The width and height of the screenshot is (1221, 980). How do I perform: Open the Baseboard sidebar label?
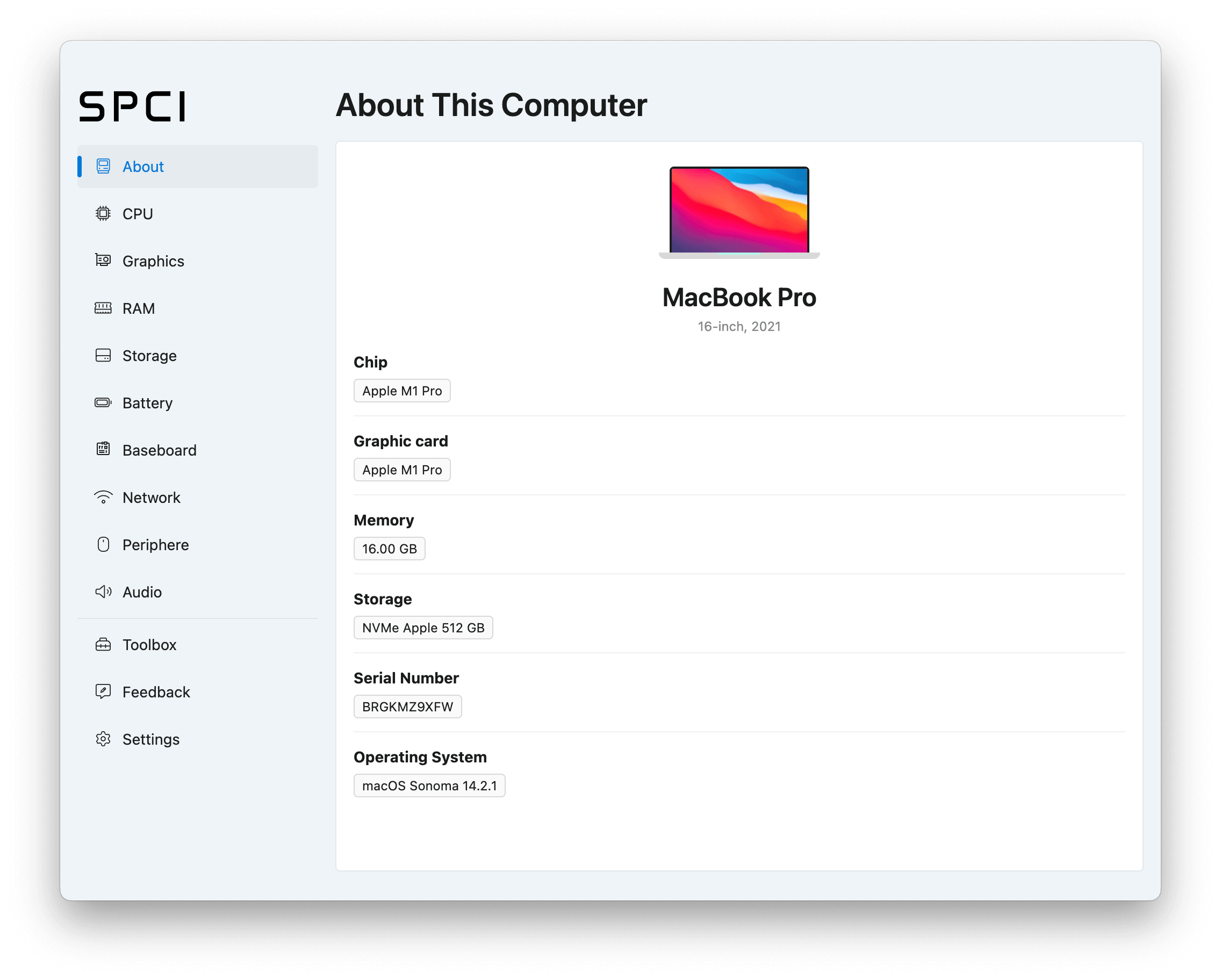pos(160,451)
